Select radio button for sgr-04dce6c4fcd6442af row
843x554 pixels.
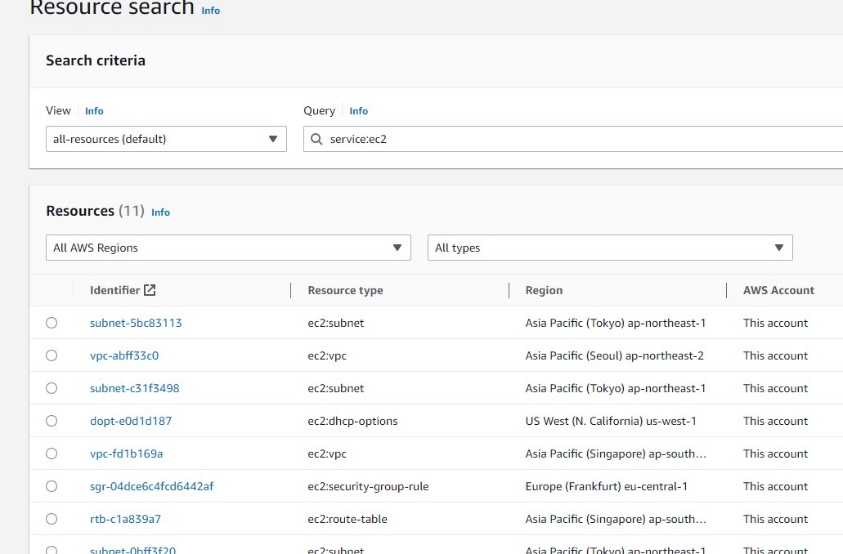point(52,486)
